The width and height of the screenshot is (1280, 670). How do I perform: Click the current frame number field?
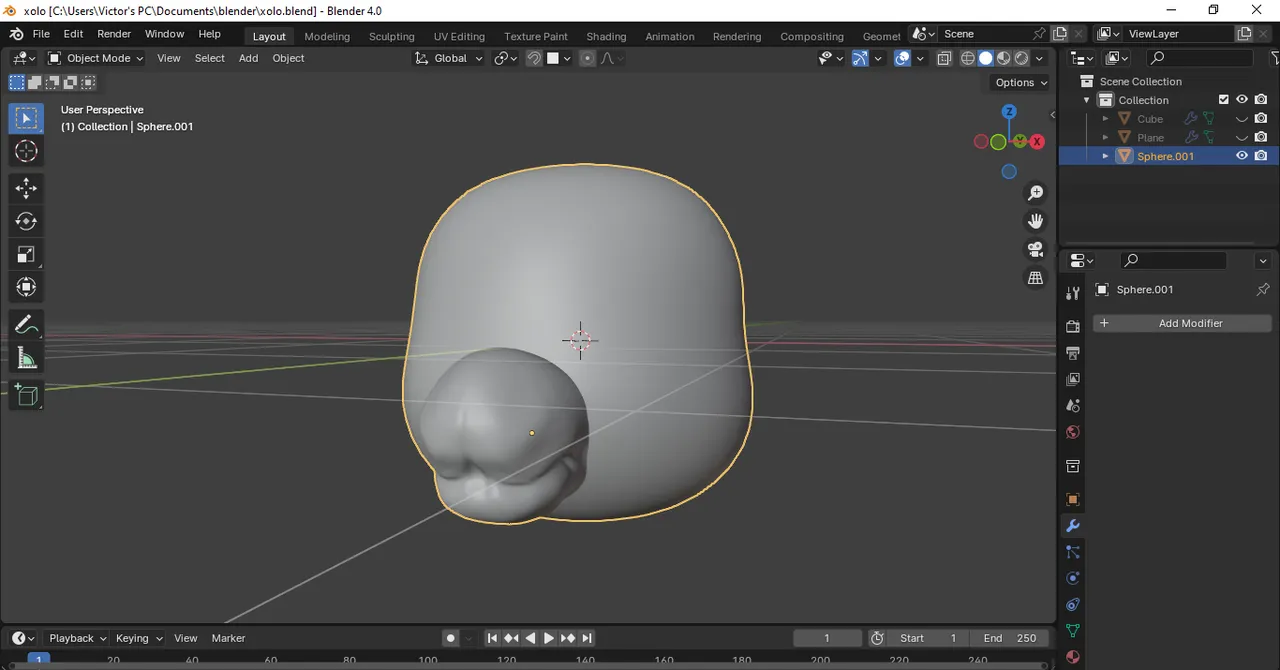pos(827,638)
